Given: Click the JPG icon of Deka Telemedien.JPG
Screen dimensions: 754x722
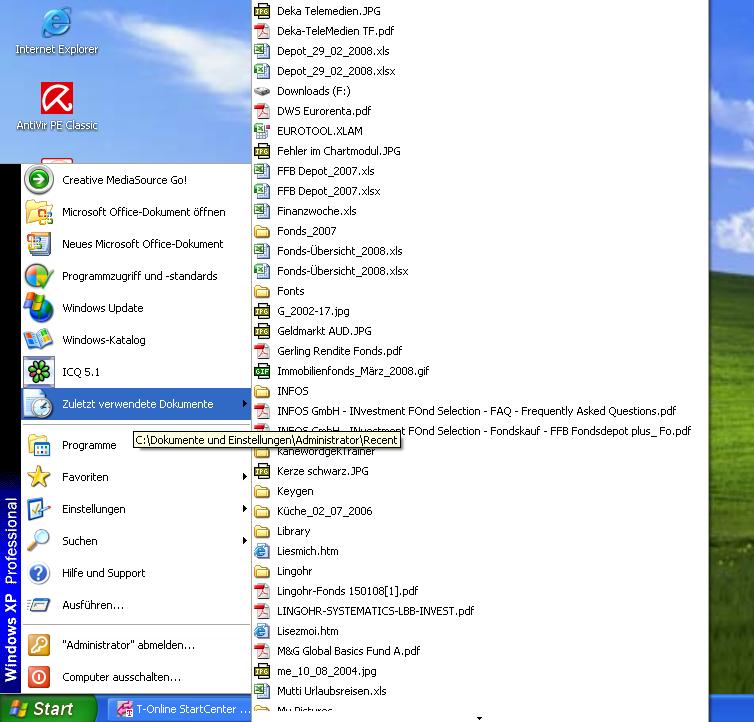Looking at the screenshot, I should pyautogui.click(x=262, y=11).
